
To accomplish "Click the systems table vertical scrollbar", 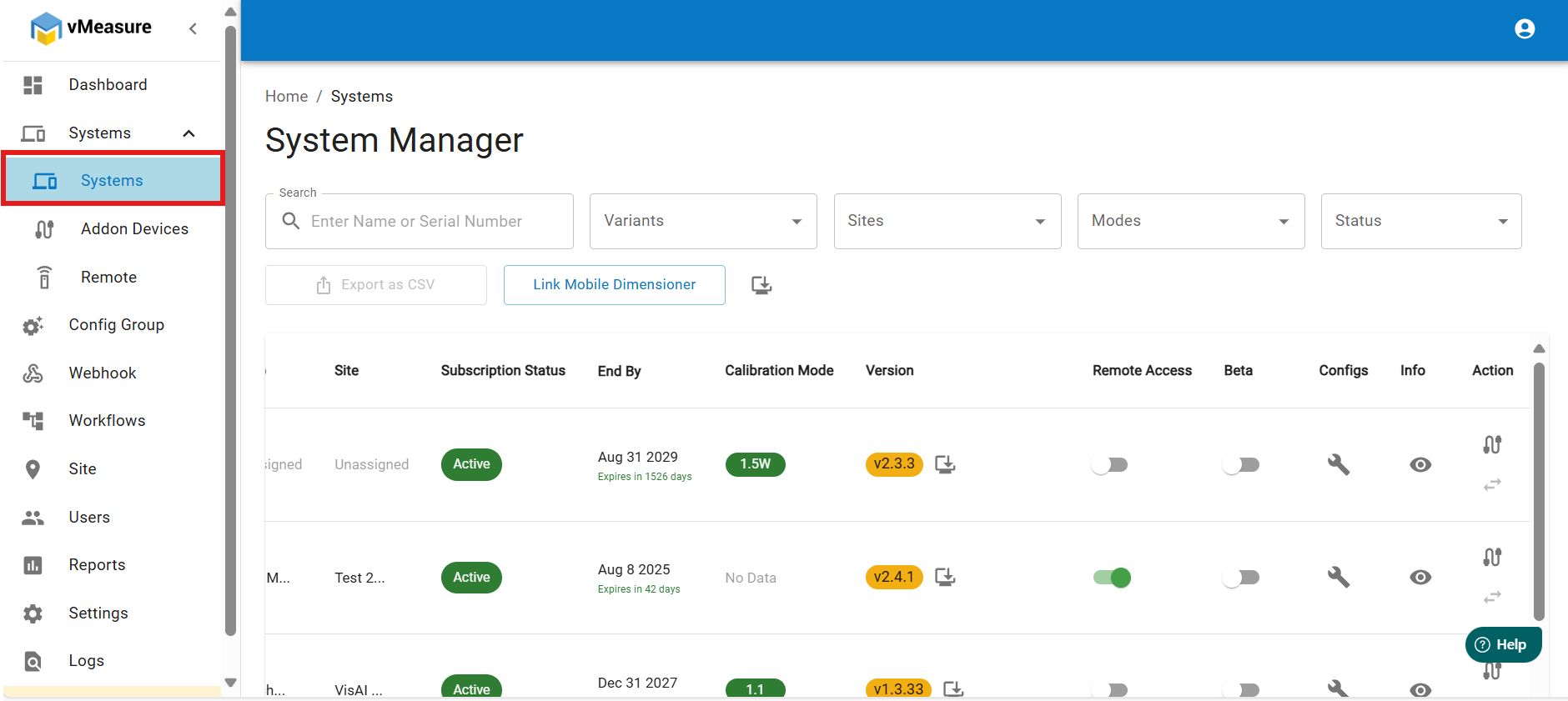I will [1539, 492].
